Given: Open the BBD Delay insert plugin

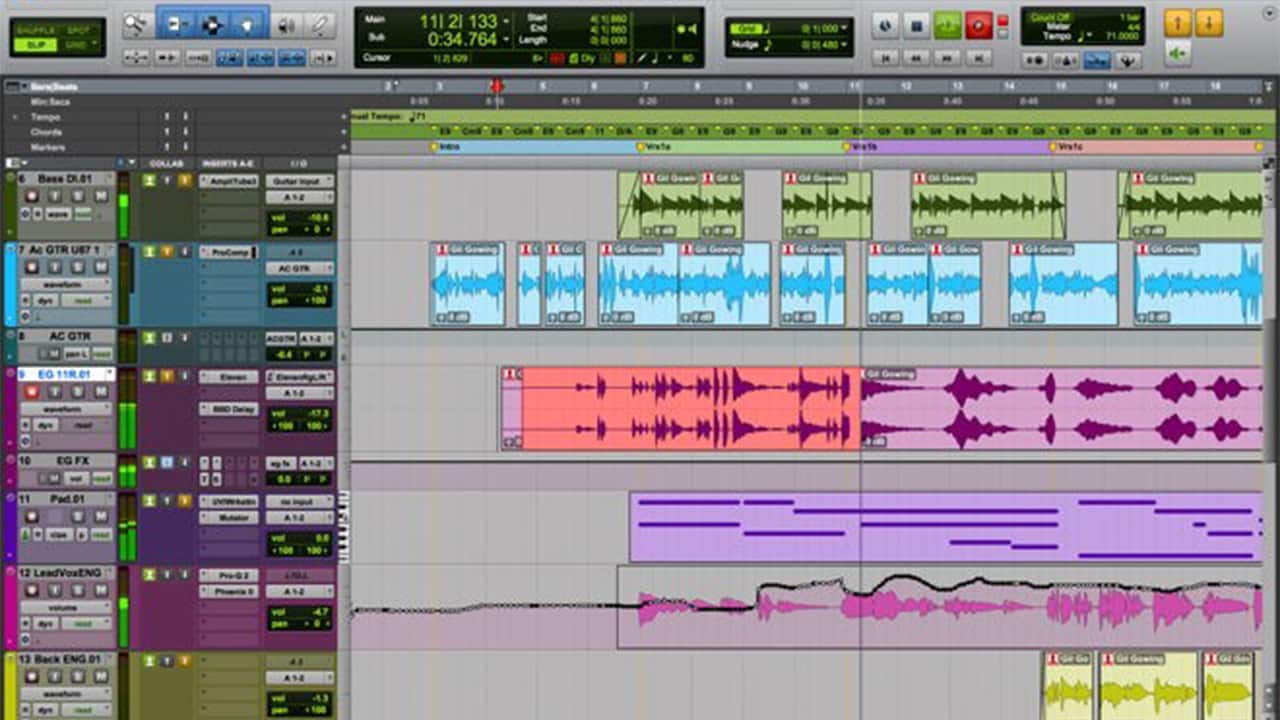Looking at the screenshot, I should 229,409.
